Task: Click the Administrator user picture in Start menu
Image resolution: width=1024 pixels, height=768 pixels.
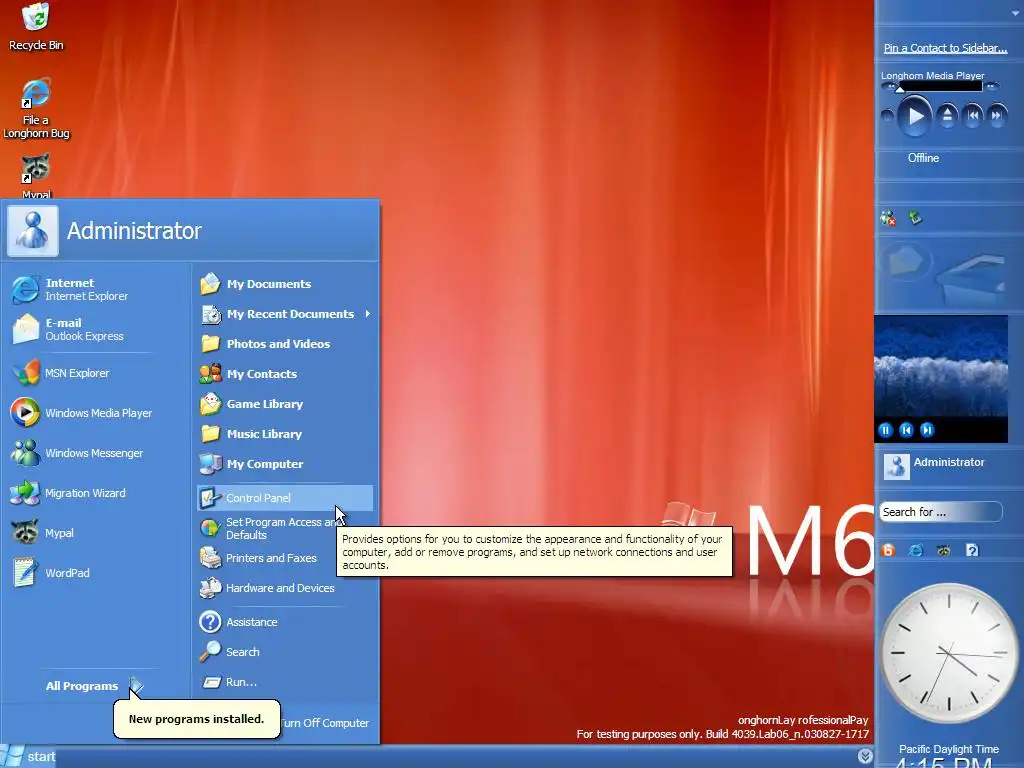Action: click(33, 231)
